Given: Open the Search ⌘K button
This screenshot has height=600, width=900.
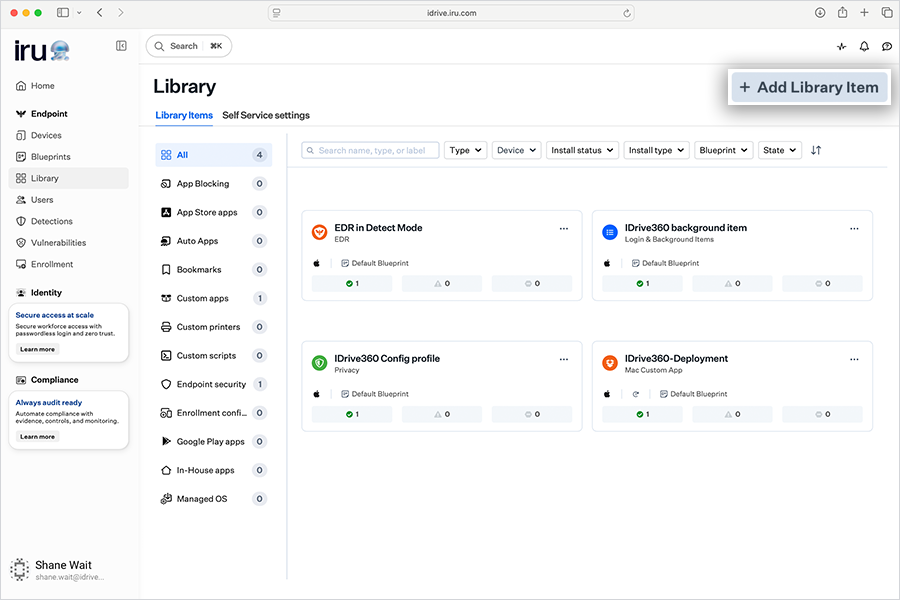Looking at the screenshot, I should (x=189, y=46).
